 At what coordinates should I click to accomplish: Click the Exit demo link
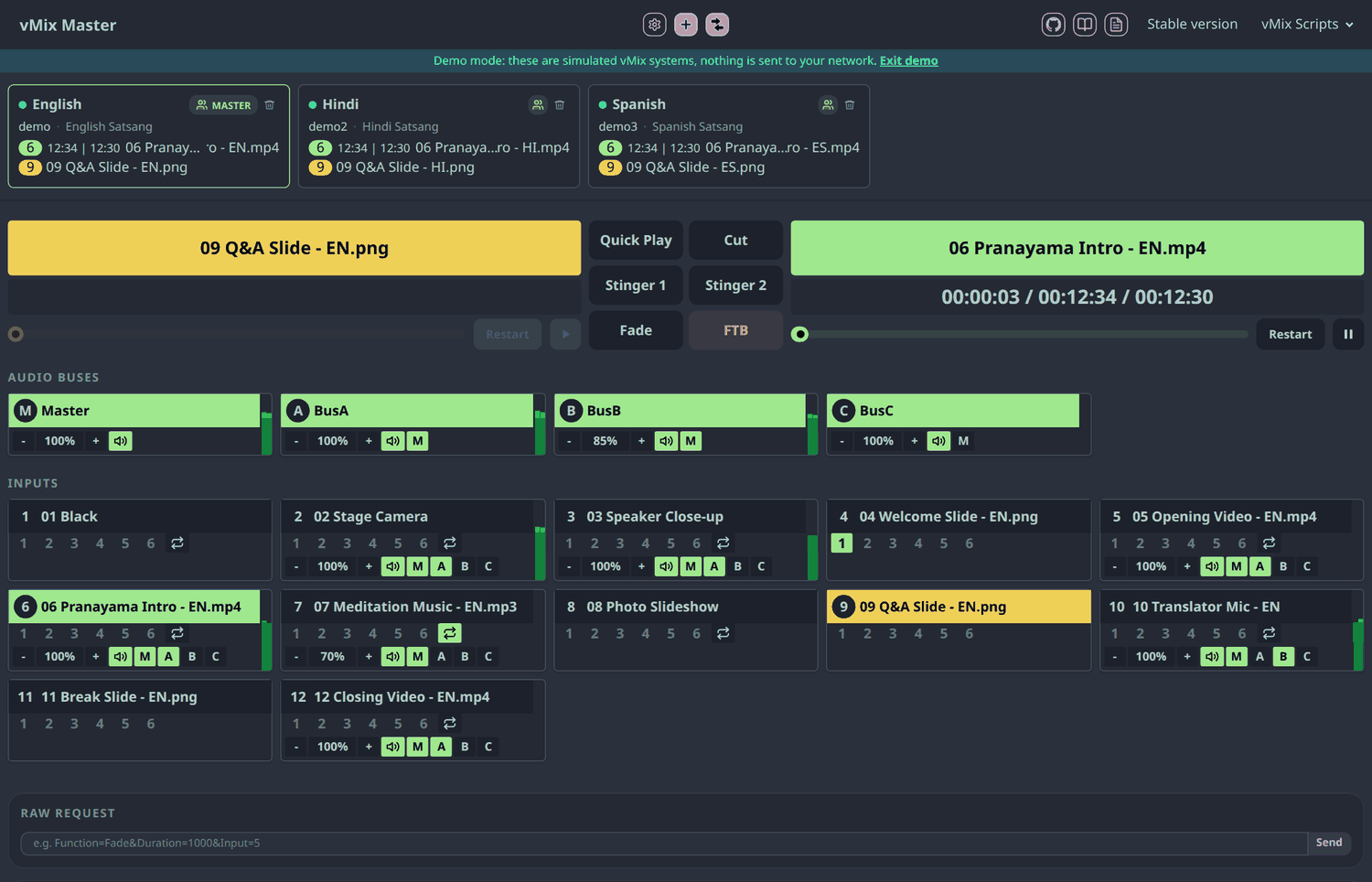point(909,60)
